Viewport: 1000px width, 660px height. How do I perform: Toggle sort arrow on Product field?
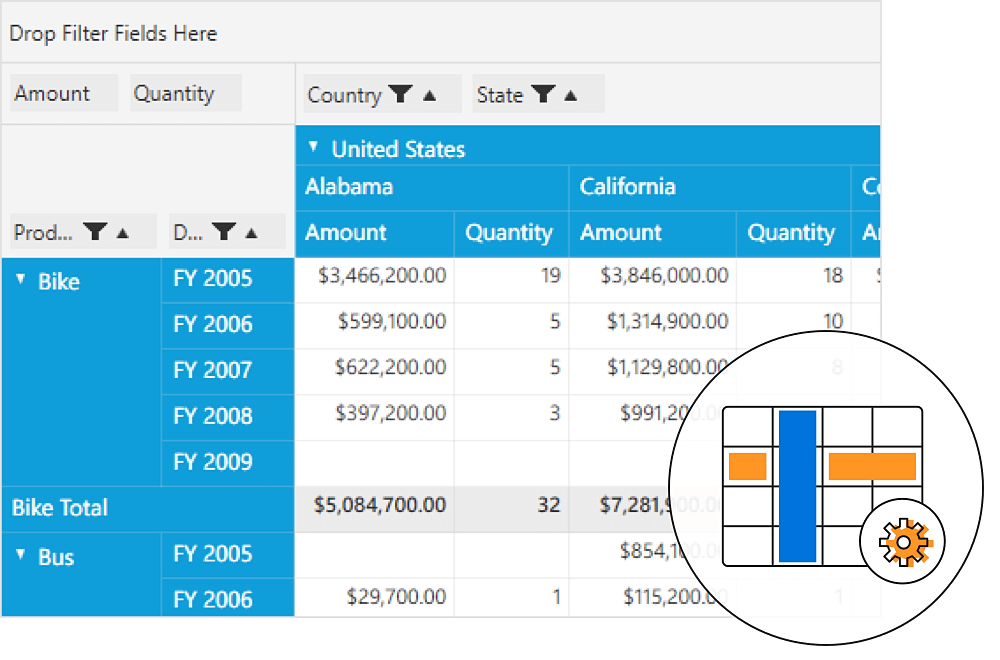pos(123,232)
